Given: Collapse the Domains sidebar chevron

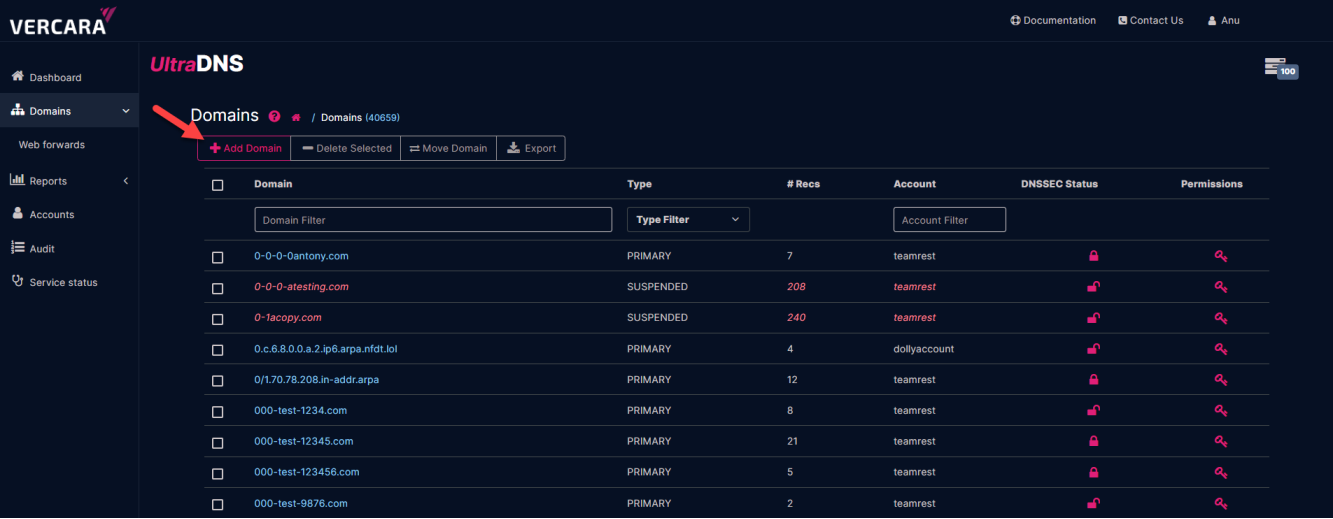Looking at the screenshot, I should [x=126, y=111].
